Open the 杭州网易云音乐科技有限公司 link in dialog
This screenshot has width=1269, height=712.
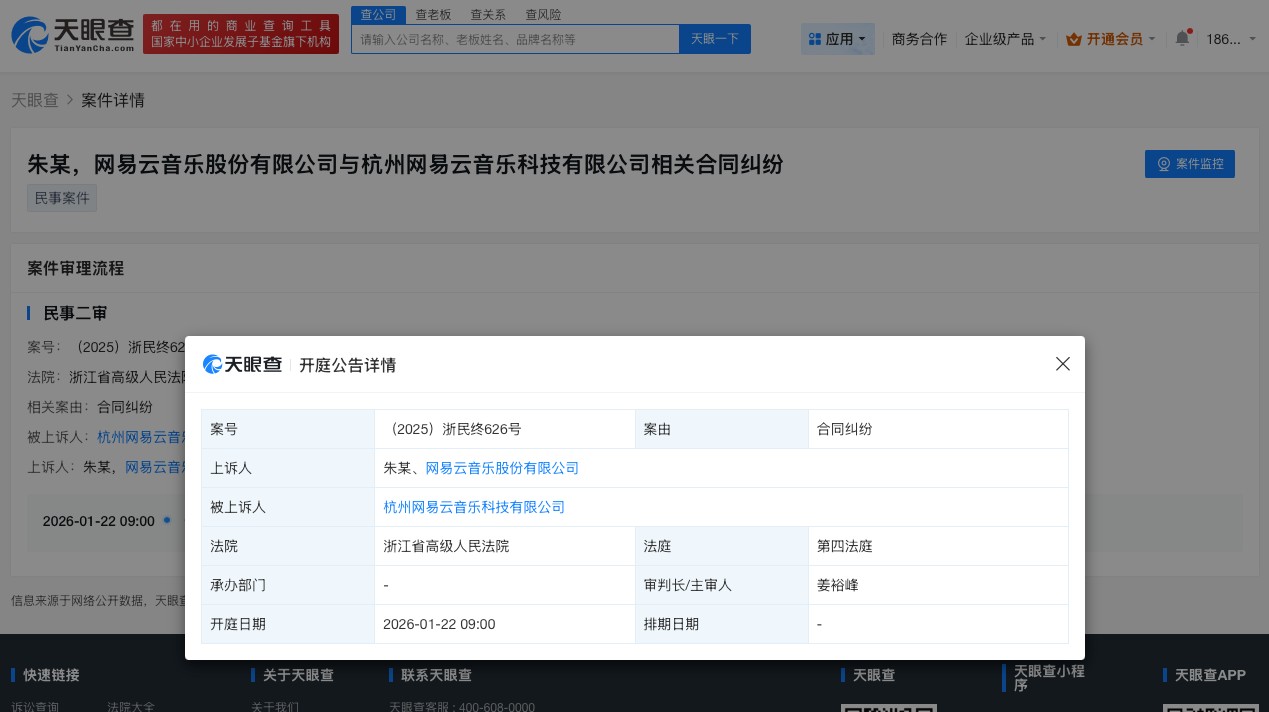474,507
